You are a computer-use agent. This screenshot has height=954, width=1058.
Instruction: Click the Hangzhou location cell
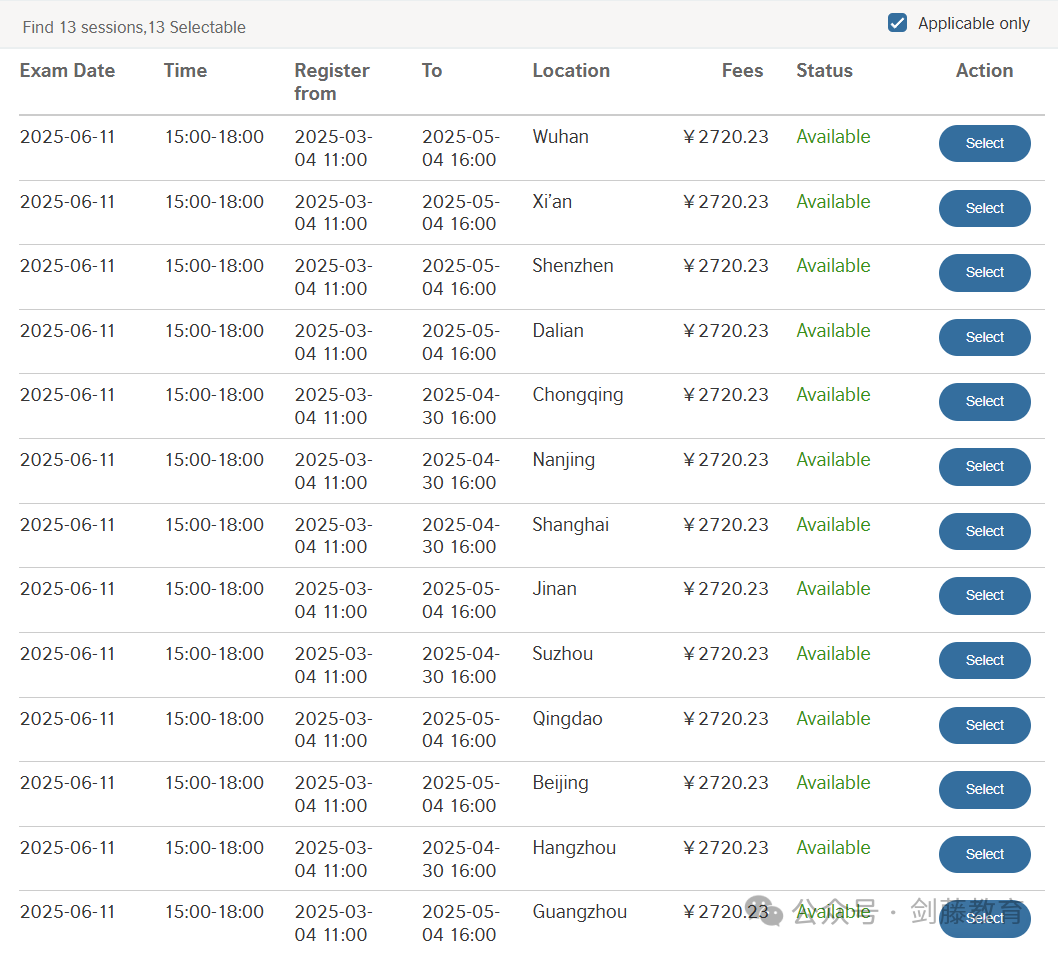coord(574,848)
